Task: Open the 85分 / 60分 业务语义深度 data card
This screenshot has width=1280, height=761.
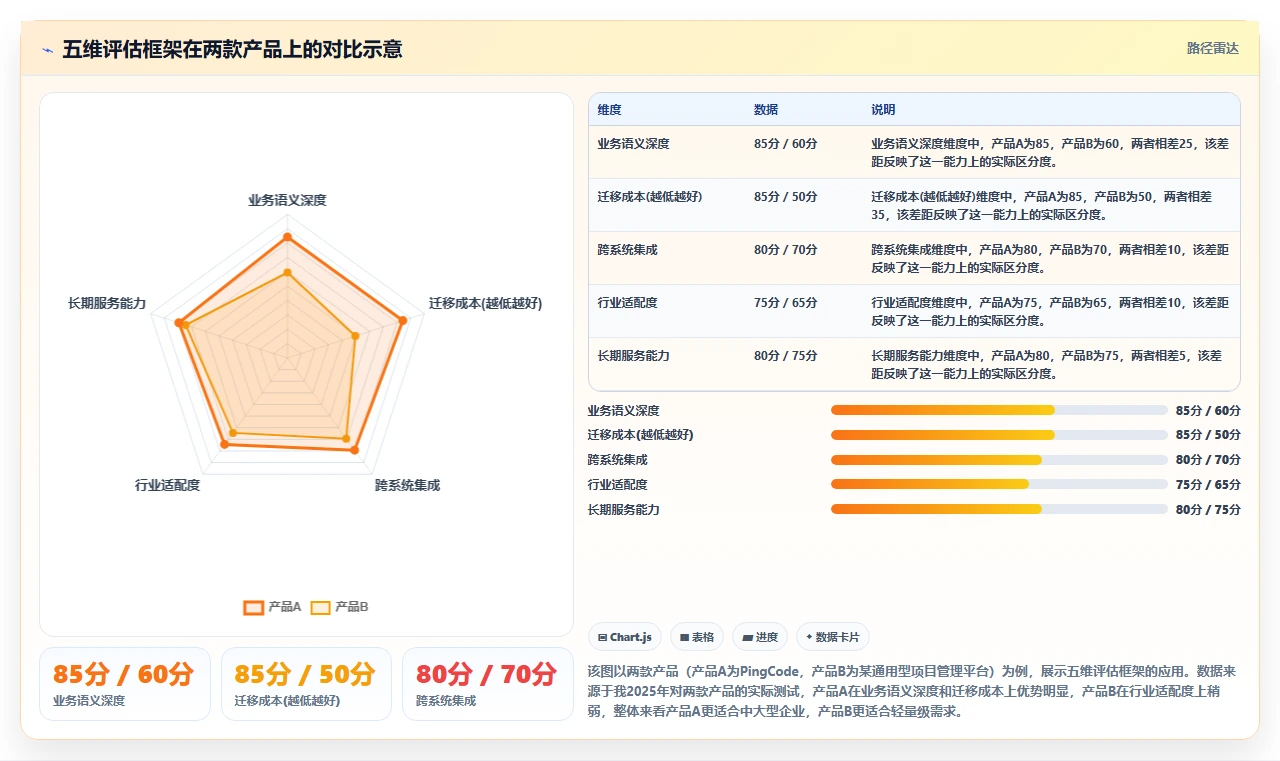Action: point(125,684)
